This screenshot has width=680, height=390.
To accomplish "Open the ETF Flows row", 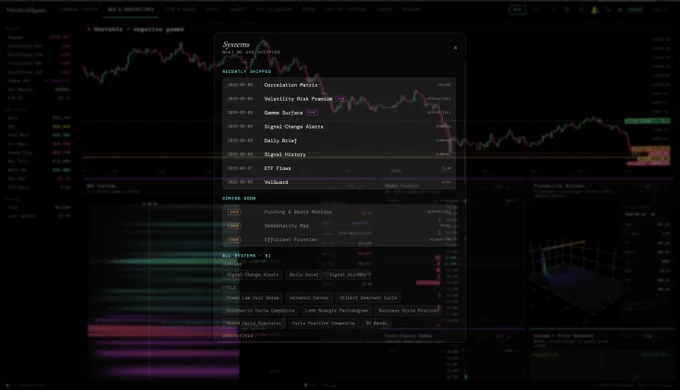I will 339,168.
